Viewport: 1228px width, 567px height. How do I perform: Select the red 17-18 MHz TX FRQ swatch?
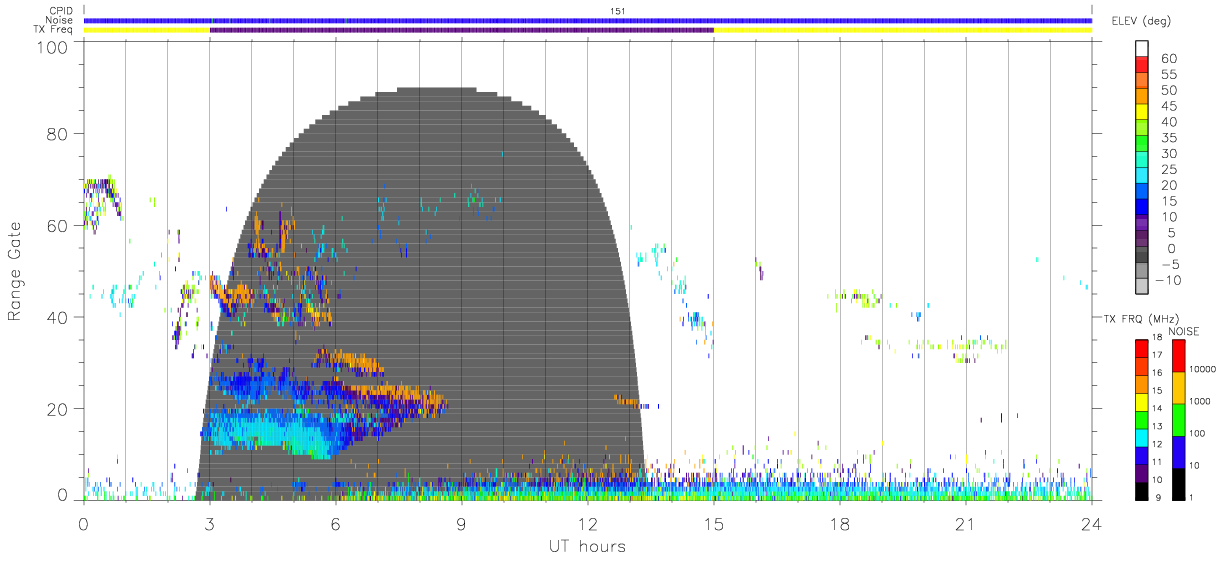click(1142, 348)
